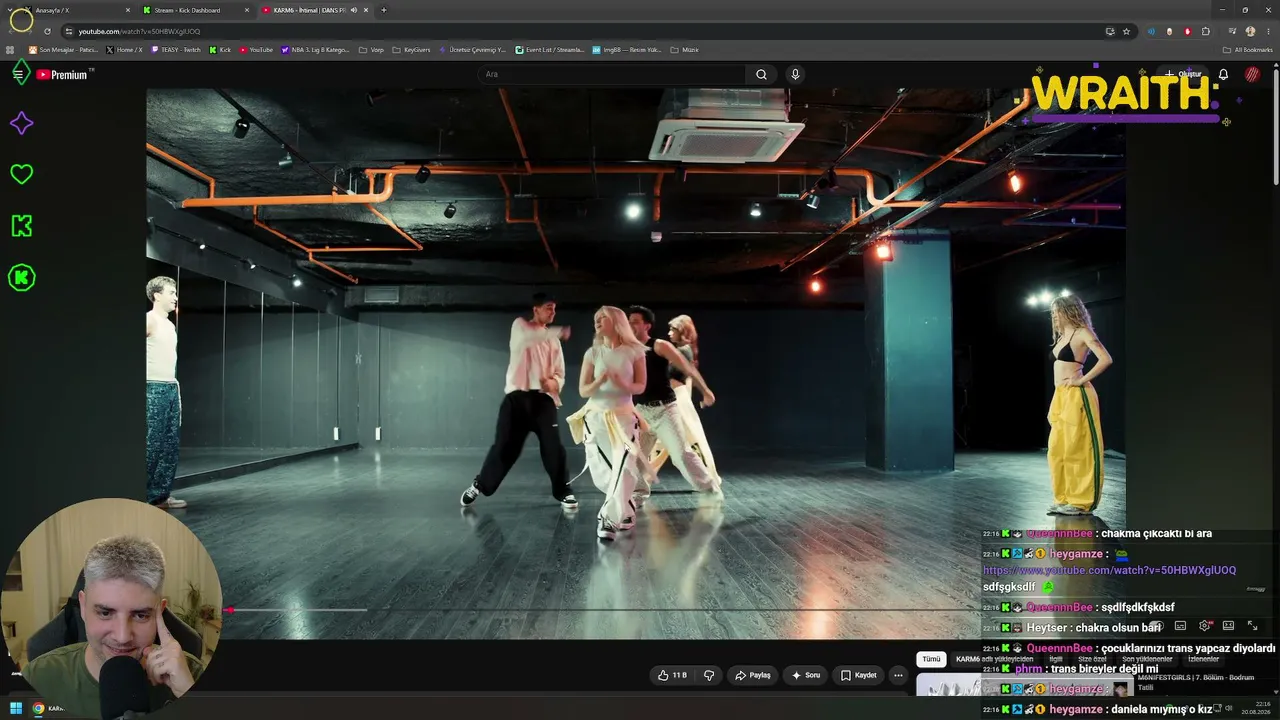Open the YouTube guide hamburger menu
Viewport: 1280px width, 720px height.
18,74
